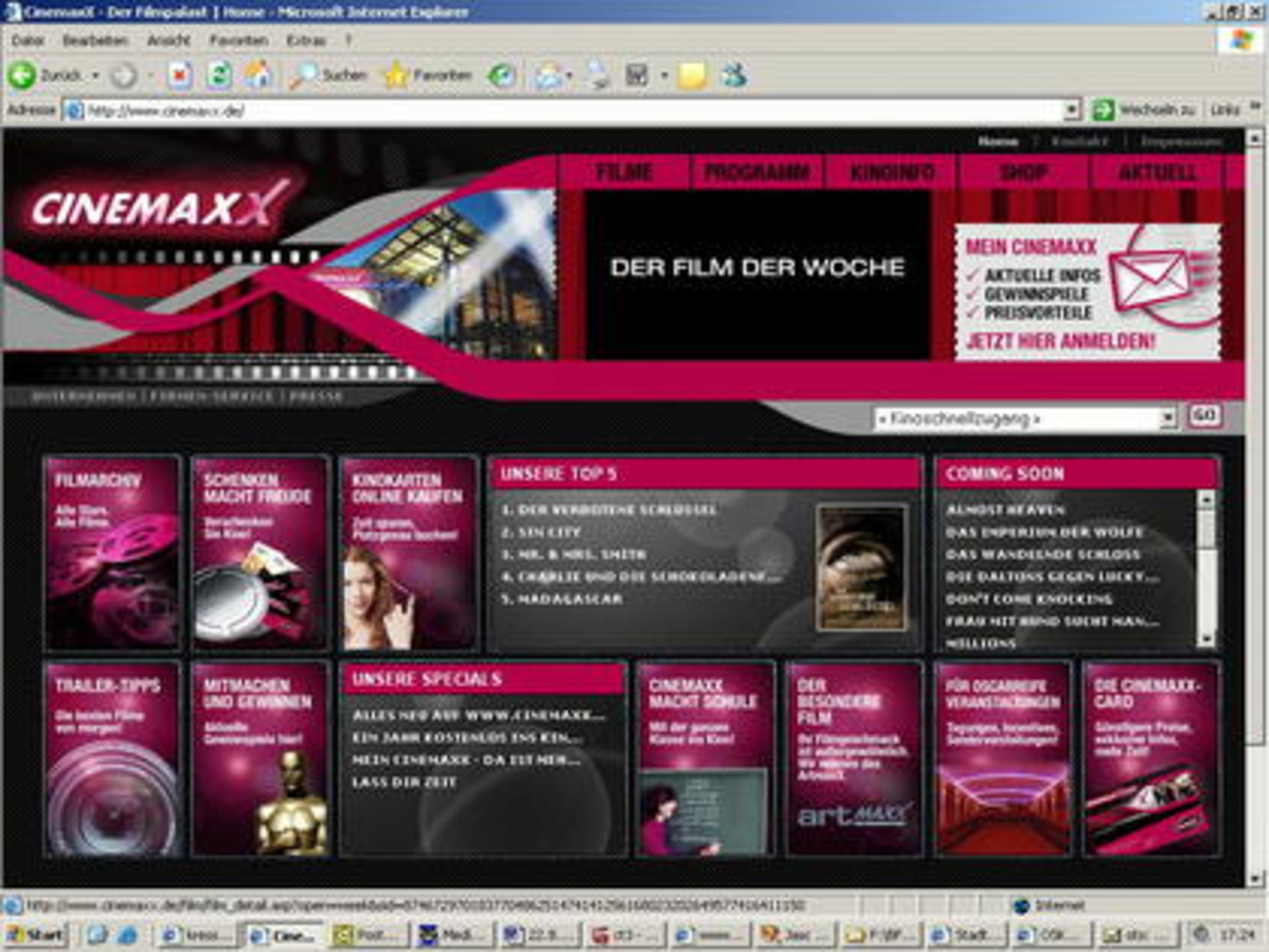This screenshot has width=1269, height=952.
Task: Click the Der Film der Woche banner
Action: pyautogui.click(x=757, y=276)
